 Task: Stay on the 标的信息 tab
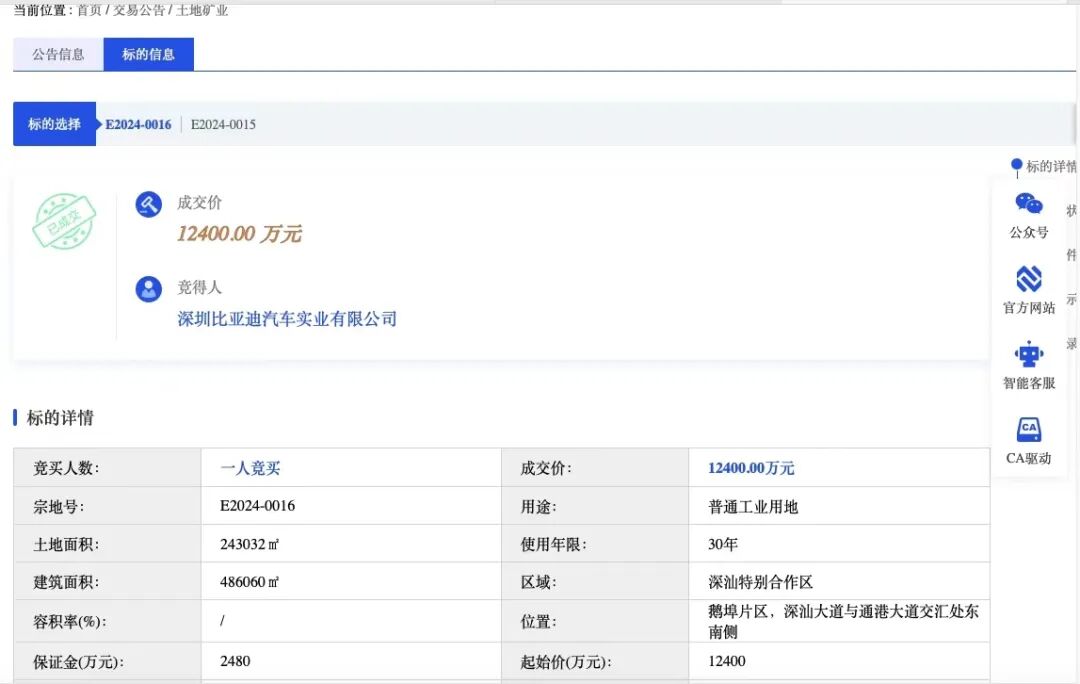pos(148,54)
